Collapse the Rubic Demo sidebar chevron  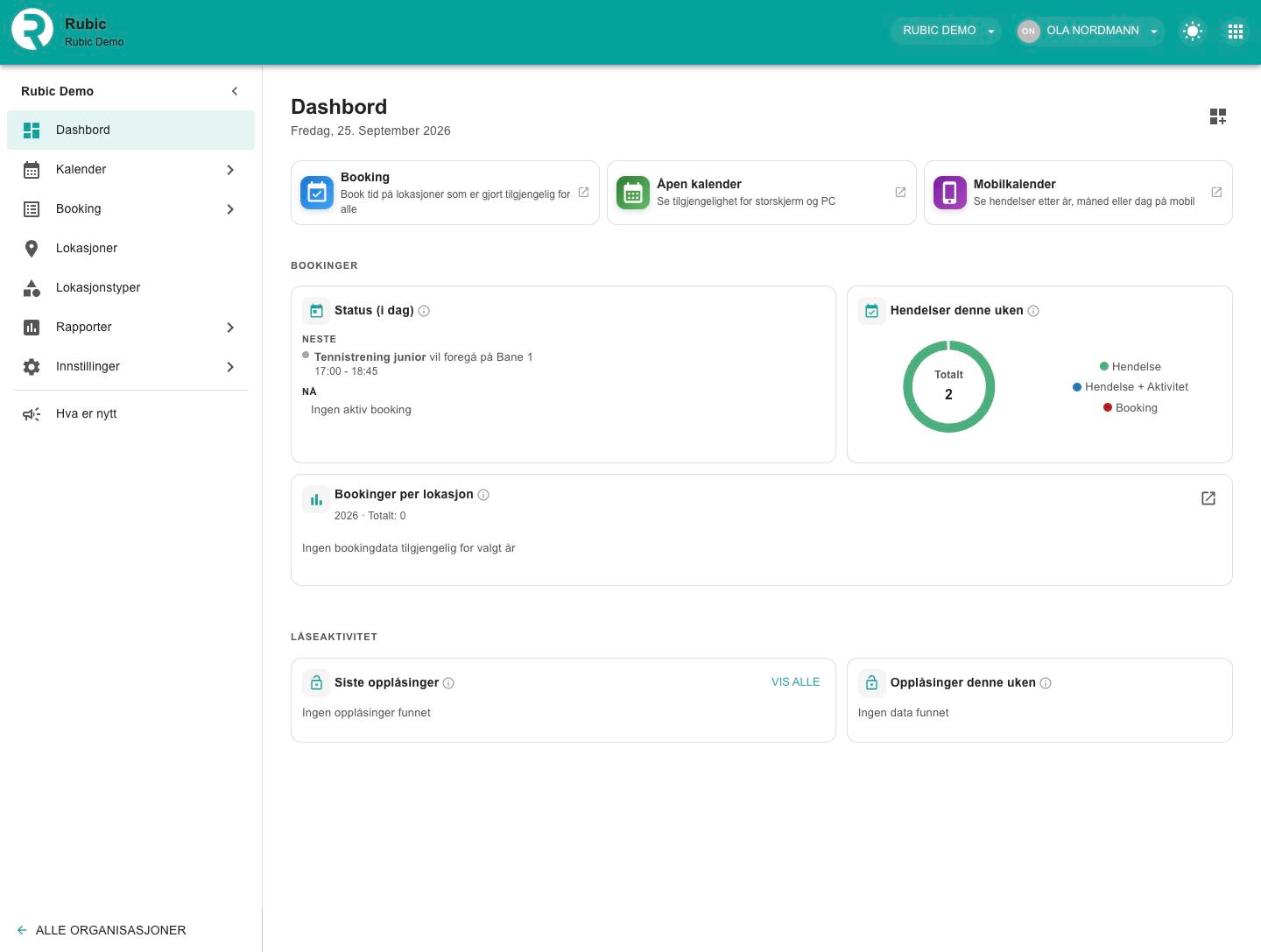coord(235,91)
